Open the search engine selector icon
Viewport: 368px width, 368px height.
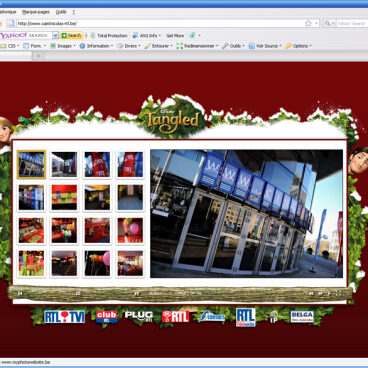pos(329,23)
